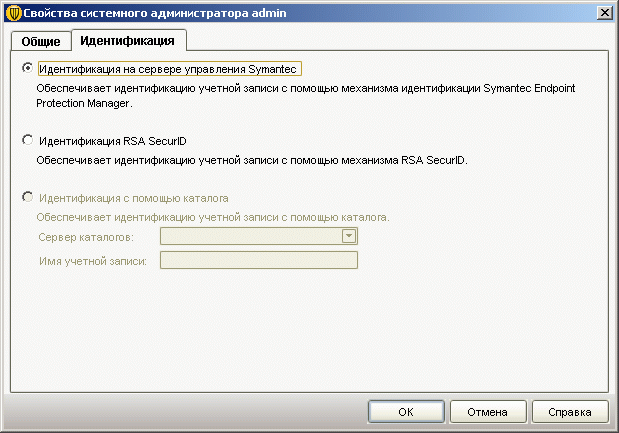
Task: Switch to the Общие tab
Action: point(41,41)
